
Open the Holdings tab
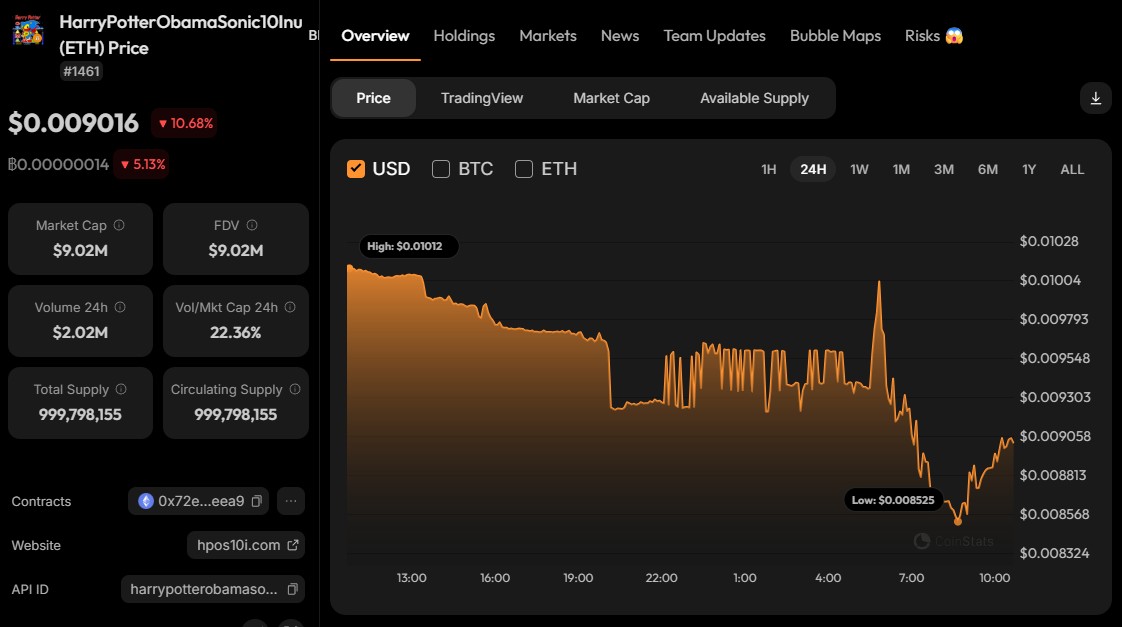click(x=464, y=36)
